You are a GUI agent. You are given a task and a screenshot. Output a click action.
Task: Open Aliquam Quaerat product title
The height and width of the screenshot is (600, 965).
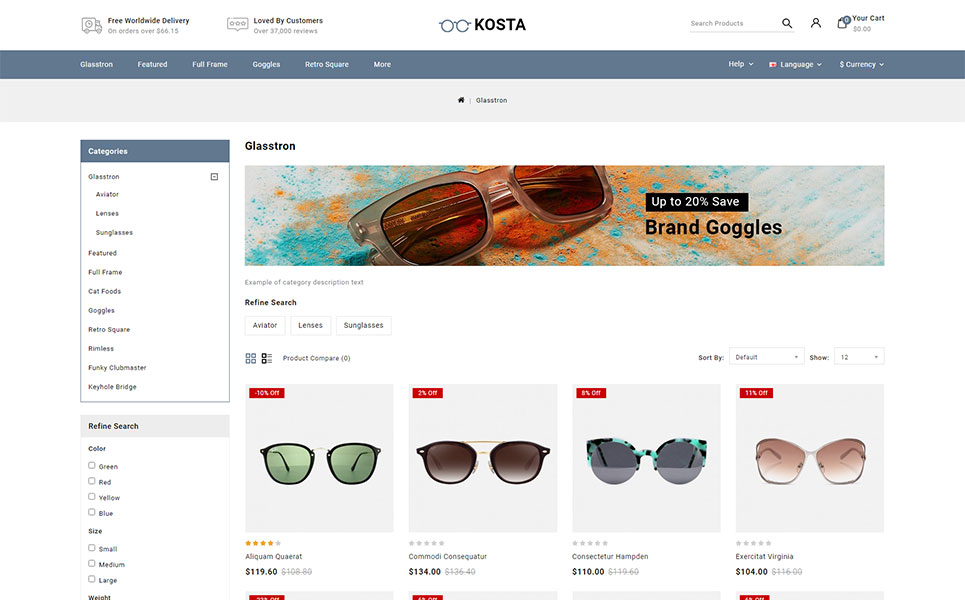[x=274, y=556]
